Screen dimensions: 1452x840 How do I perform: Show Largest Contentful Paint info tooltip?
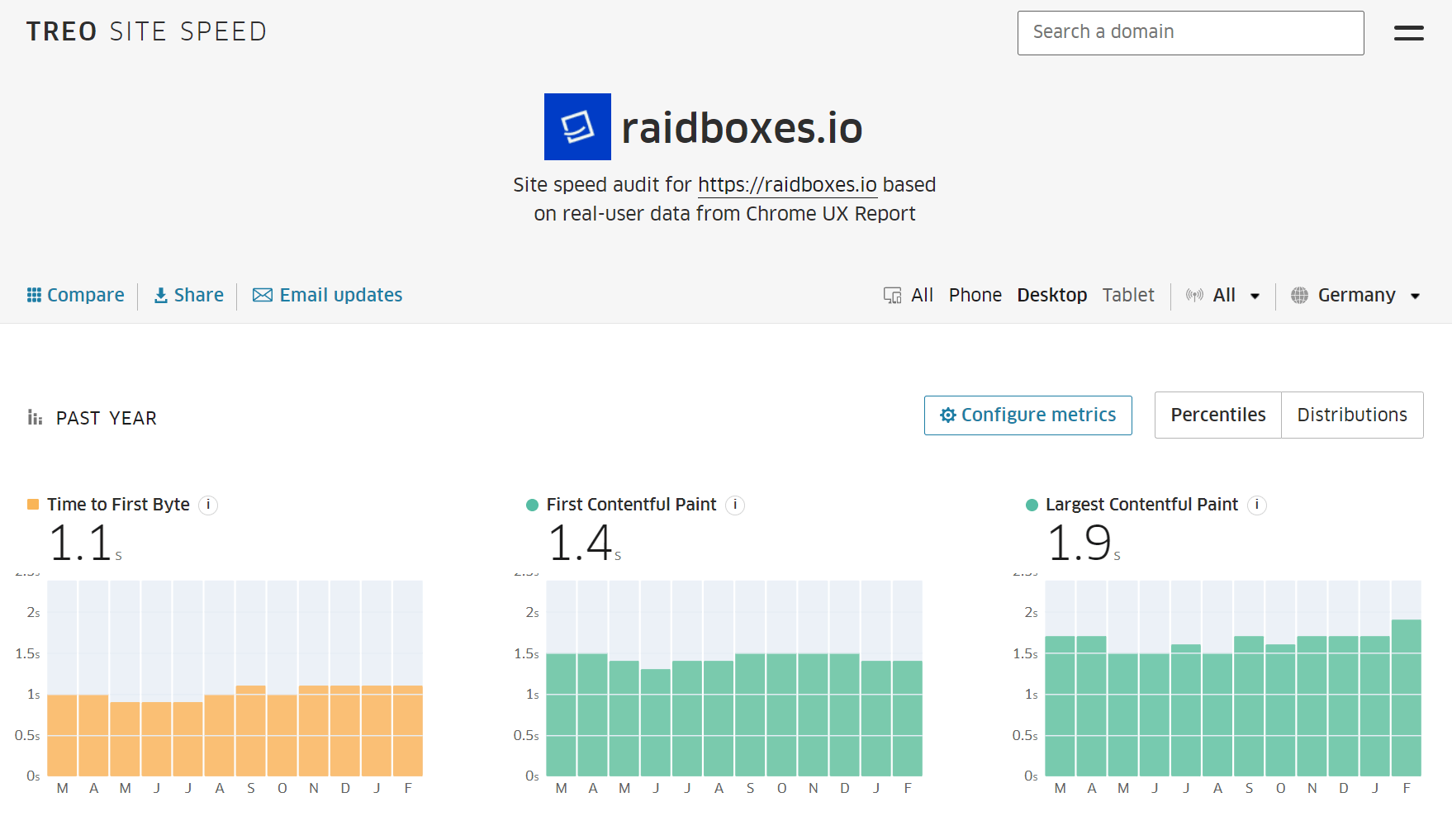tap(1257, 505)
